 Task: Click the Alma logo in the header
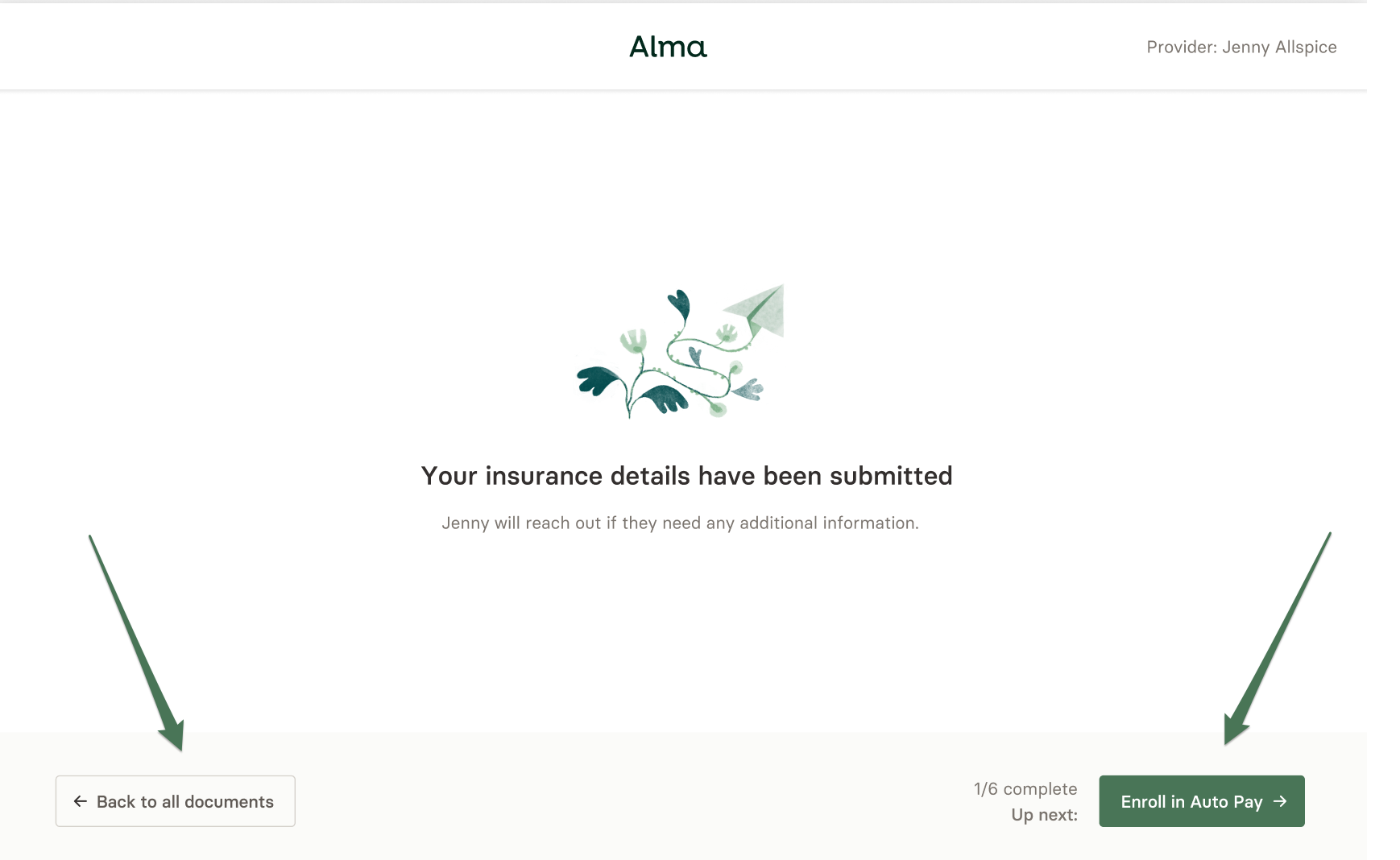point(668,47)
